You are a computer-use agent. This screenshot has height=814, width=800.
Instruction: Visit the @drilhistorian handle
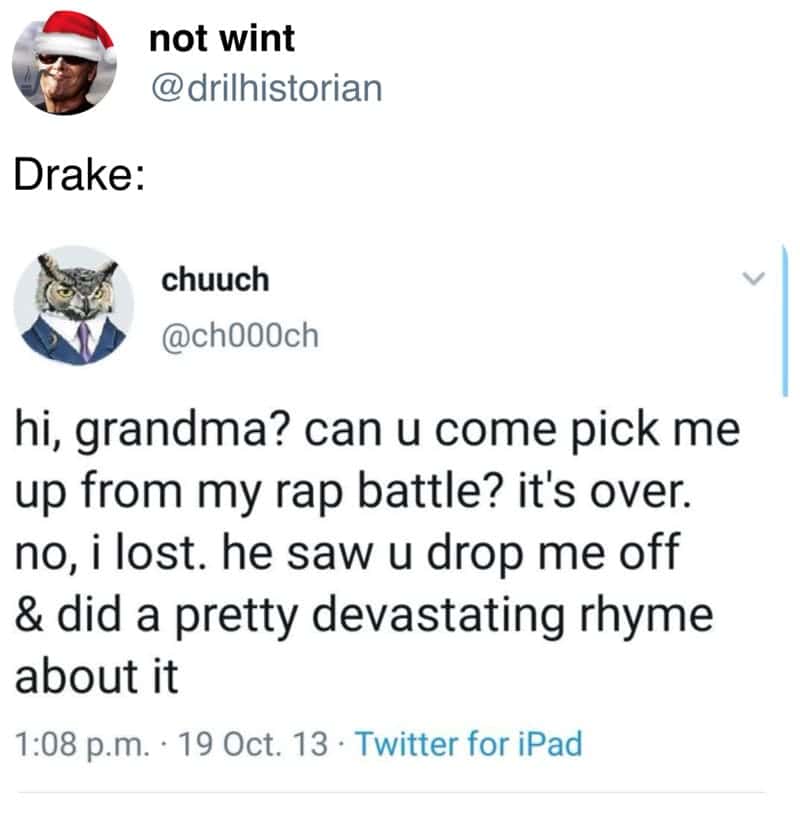tap(265, 87)
